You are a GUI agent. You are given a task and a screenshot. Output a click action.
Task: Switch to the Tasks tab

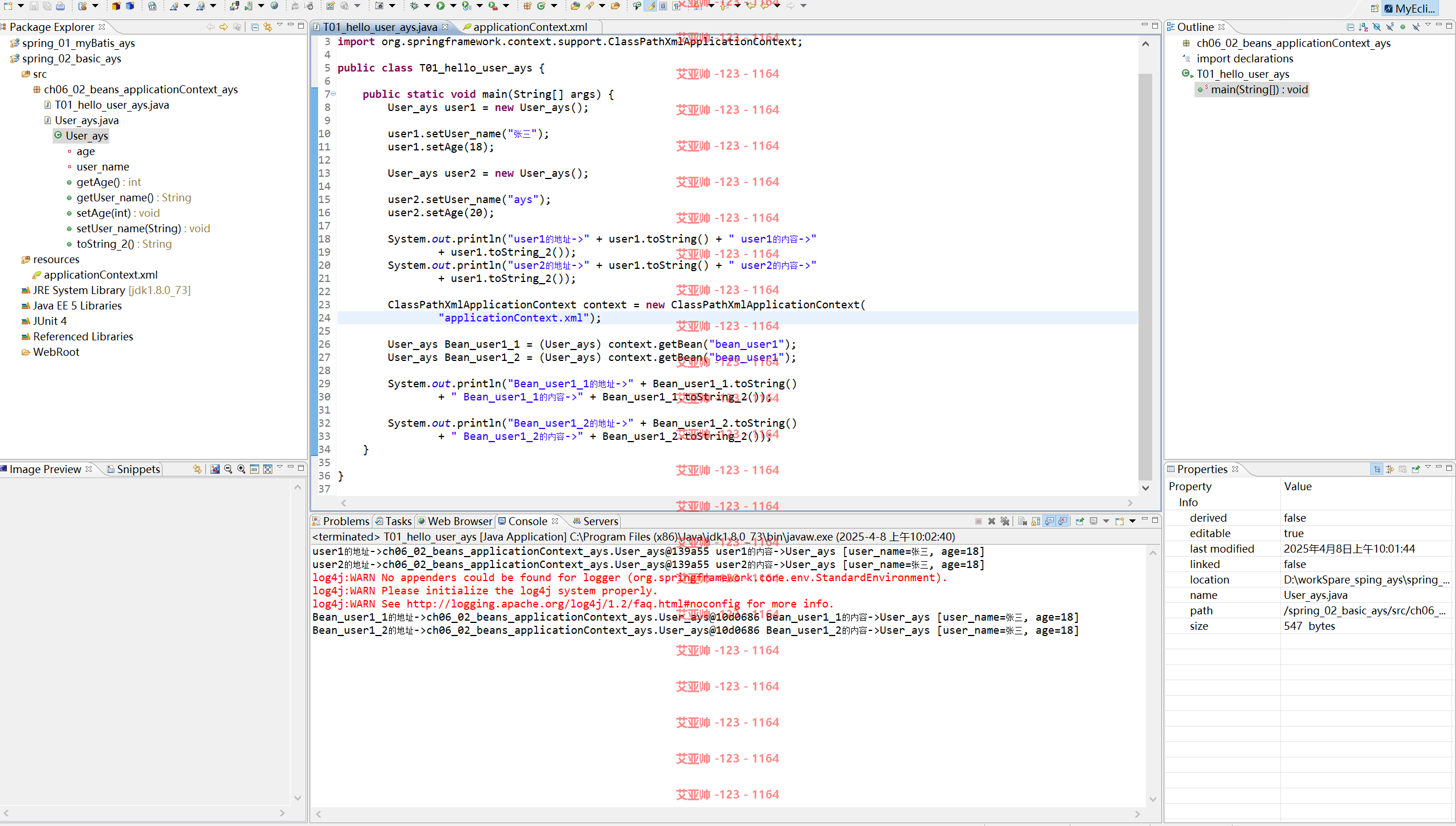394,521
